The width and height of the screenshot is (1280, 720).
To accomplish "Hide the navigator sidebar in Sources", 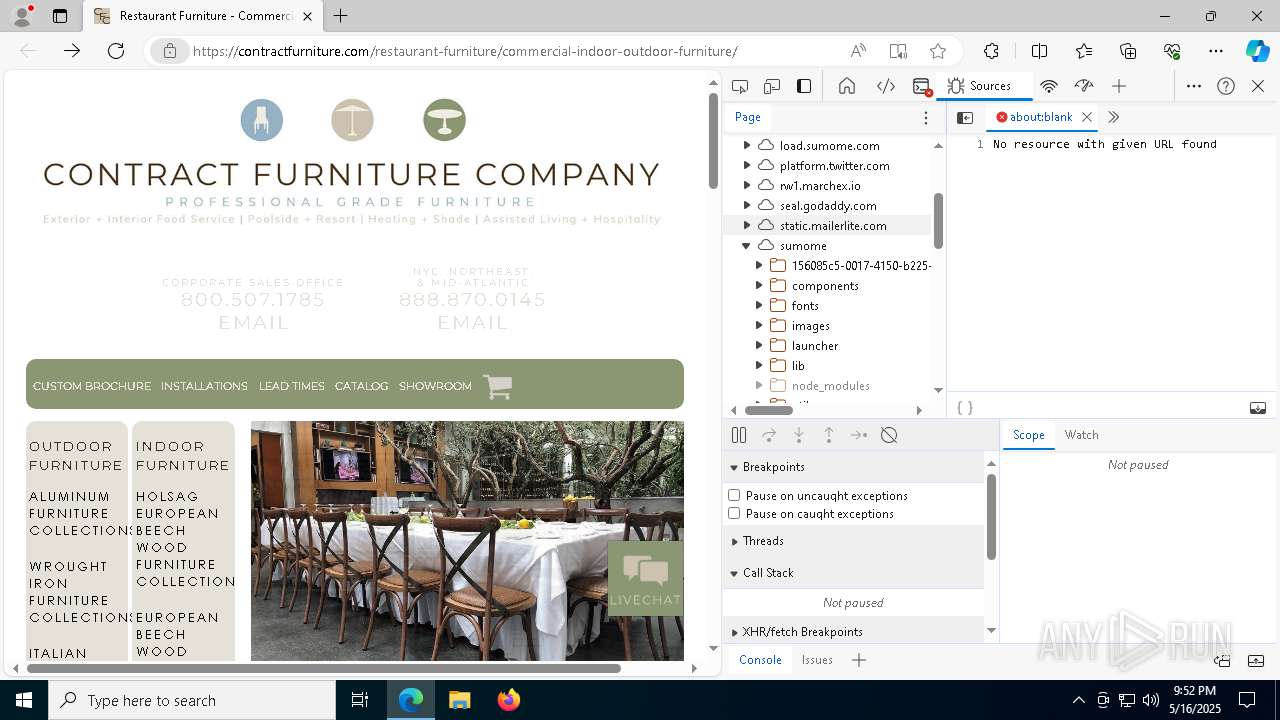I will [x=965, y=117].
